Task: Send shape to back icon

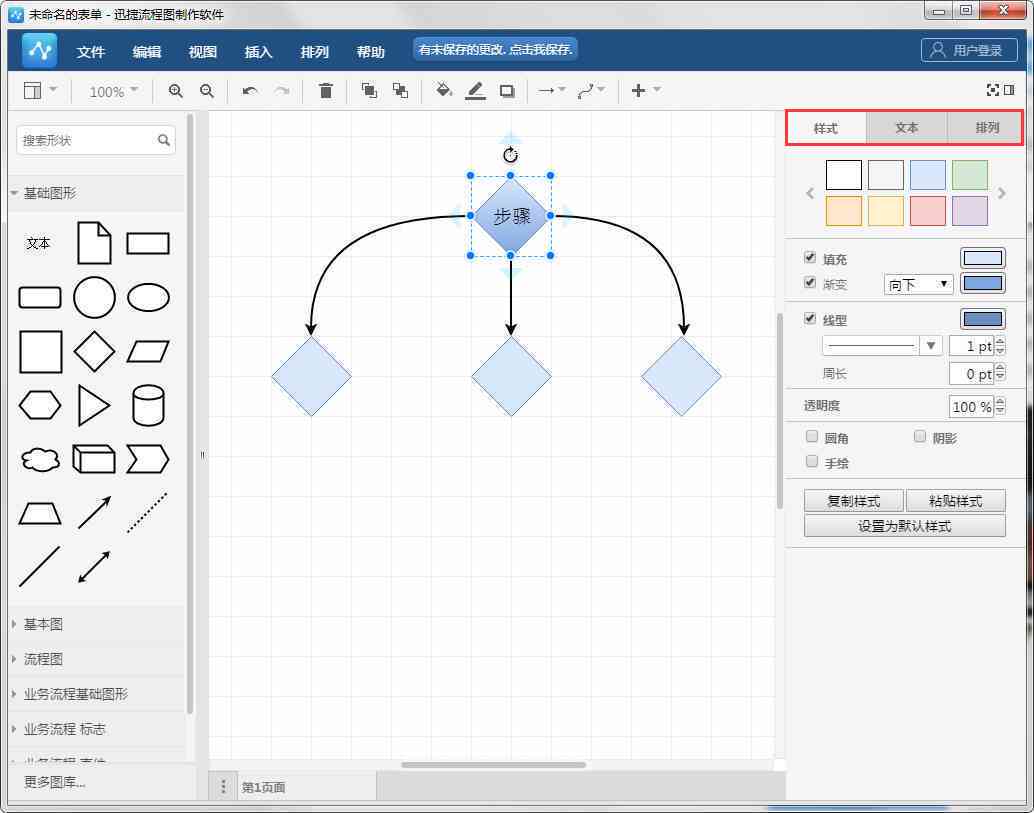Action: [400, 90]
